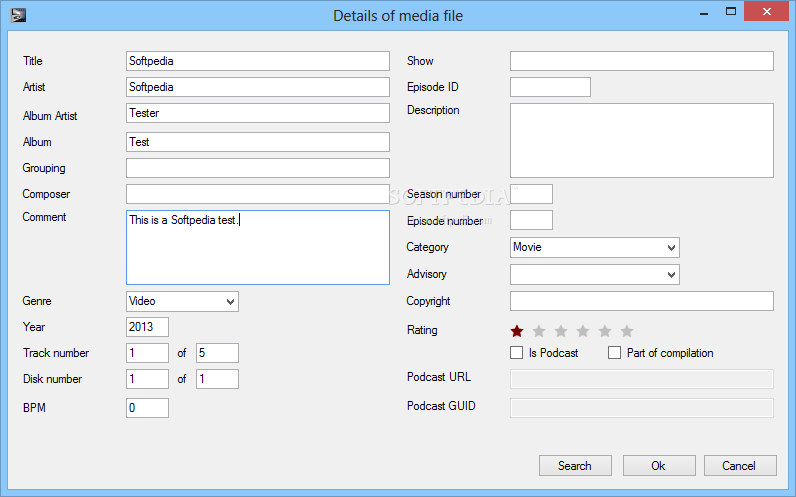Click the disabled Podcast URL field
The image size is (796, 497).
[642, 379]
